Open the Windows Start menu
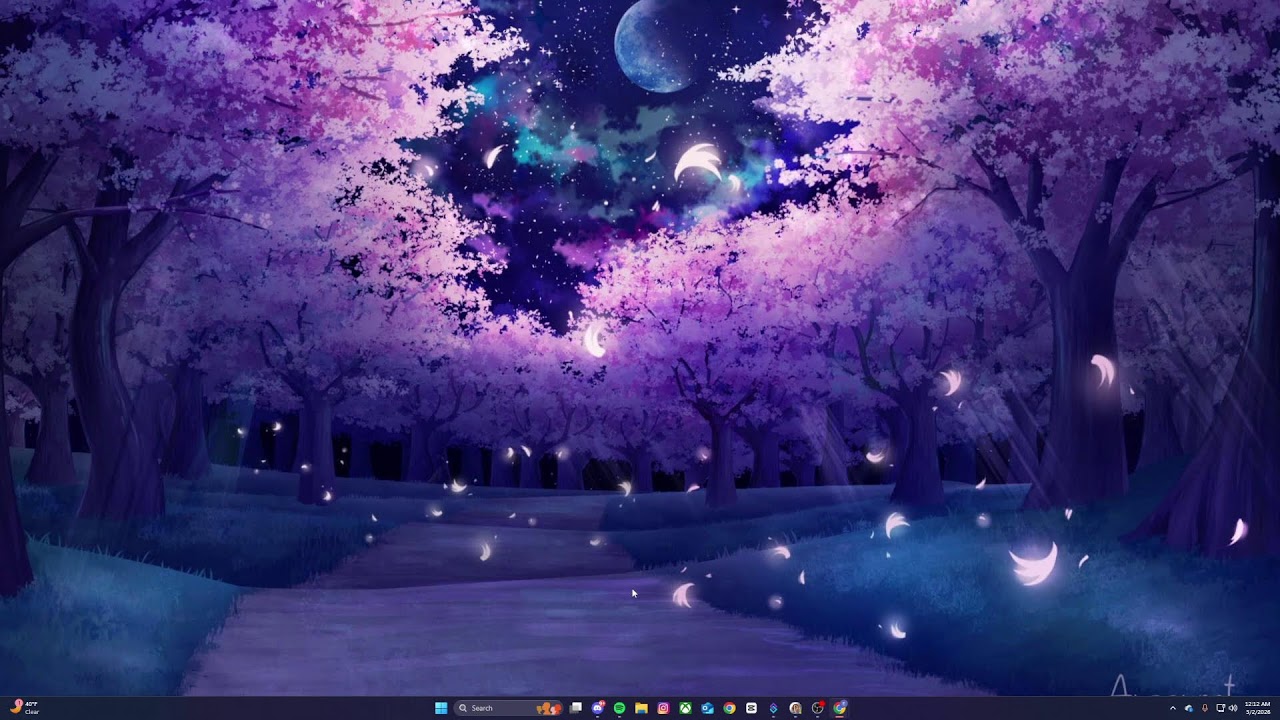The height and width of the screenshot is (720, 1280). tap(441, 708)
